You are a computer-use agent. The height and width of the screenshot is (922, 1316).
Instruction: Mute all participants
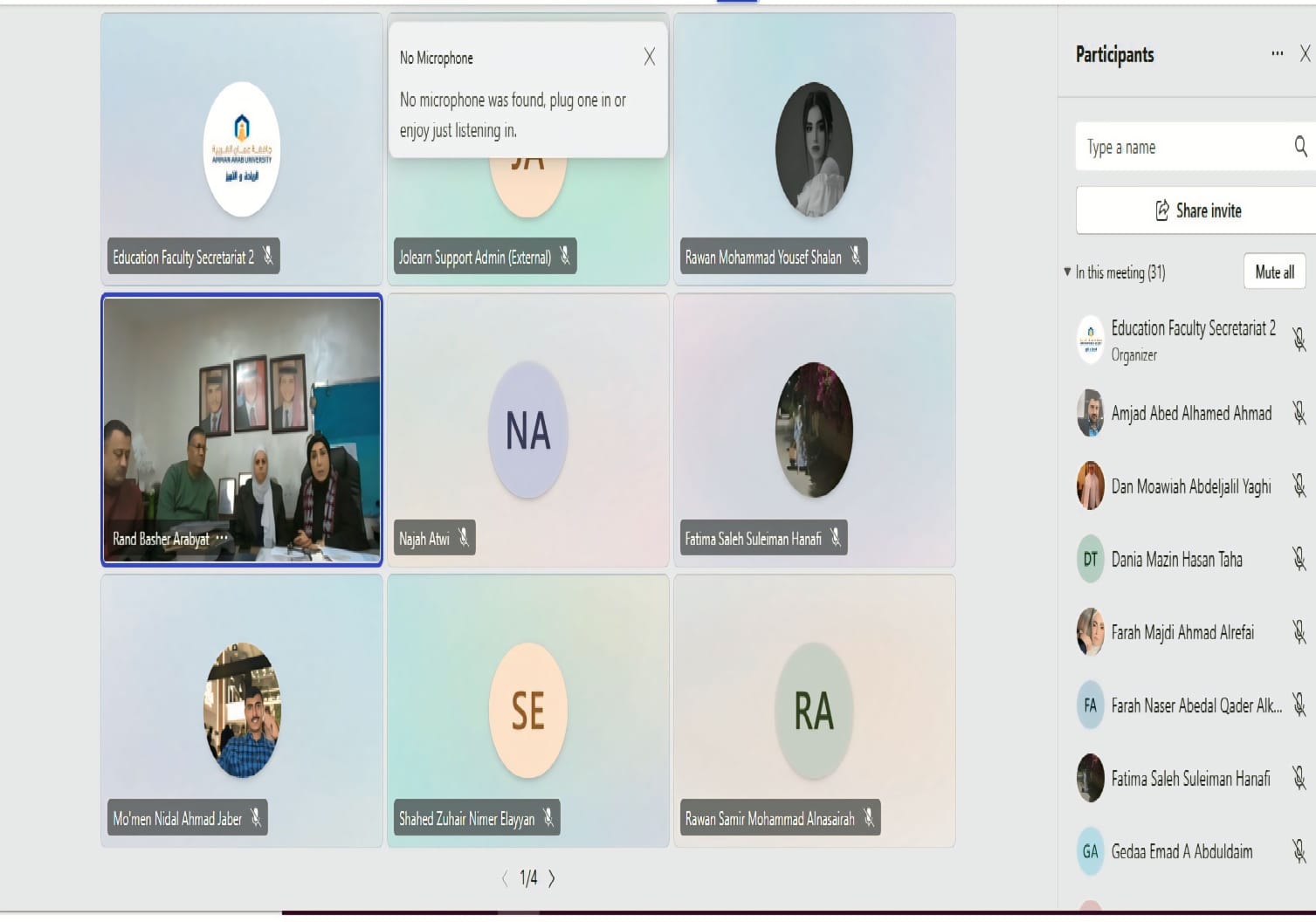point(1274,272)
